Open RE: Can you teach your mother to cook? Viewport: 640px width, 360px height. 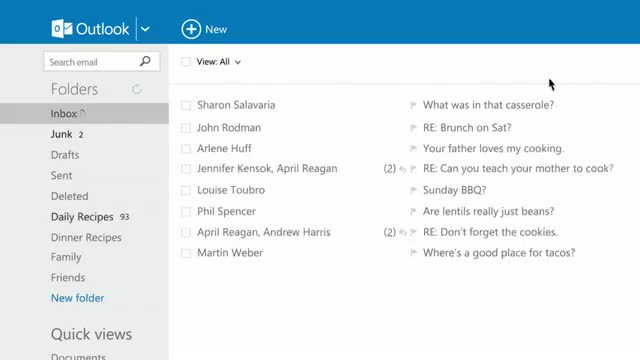[518, 168]
